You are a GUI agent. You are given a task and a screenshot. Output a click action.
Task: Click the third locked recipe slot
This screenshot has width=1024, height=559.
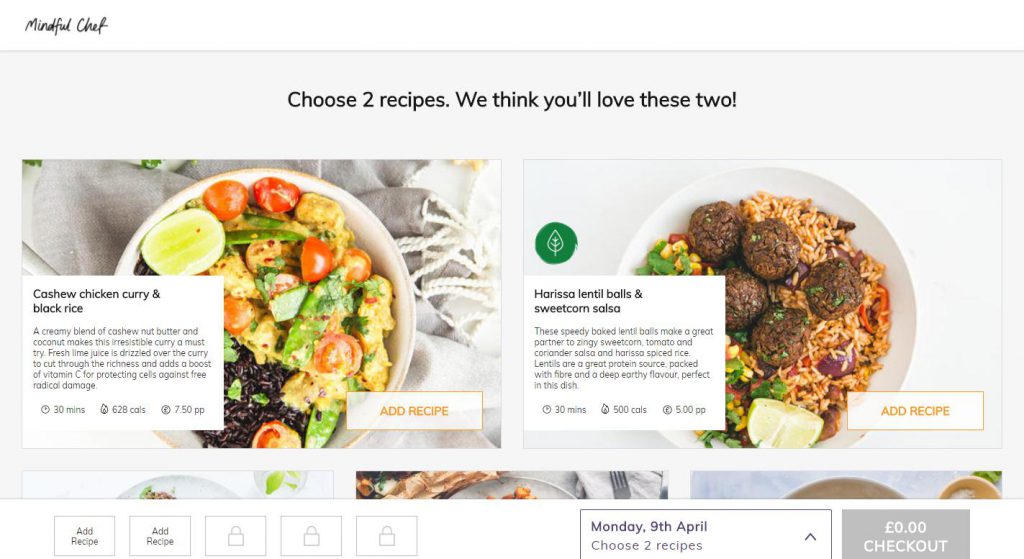coord(387,536)
